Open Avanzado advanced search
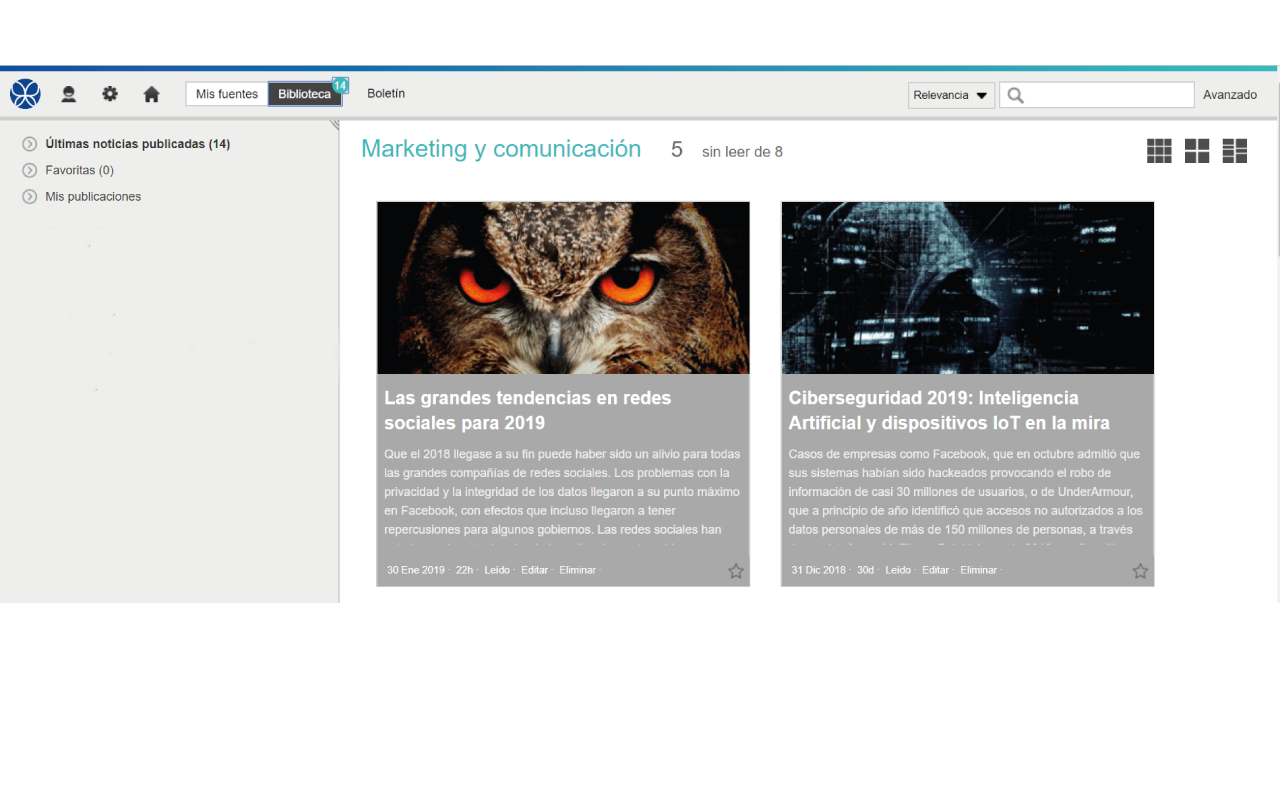 (x=1230, y=95)
